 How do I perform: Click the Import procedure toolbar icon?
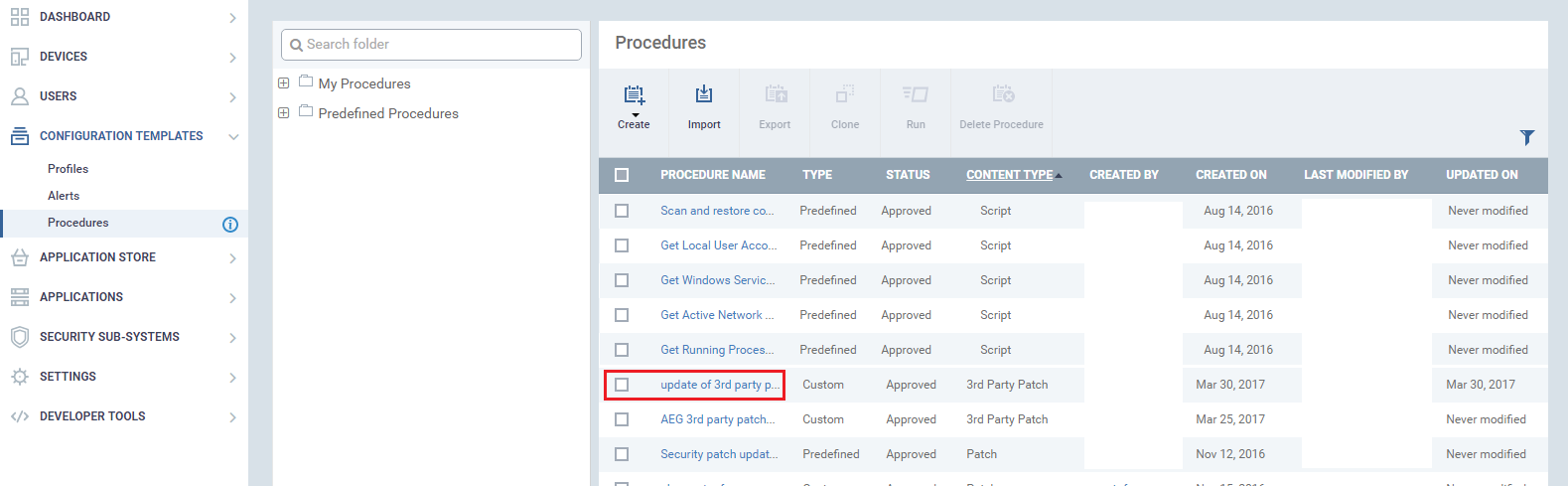point(704,94)
